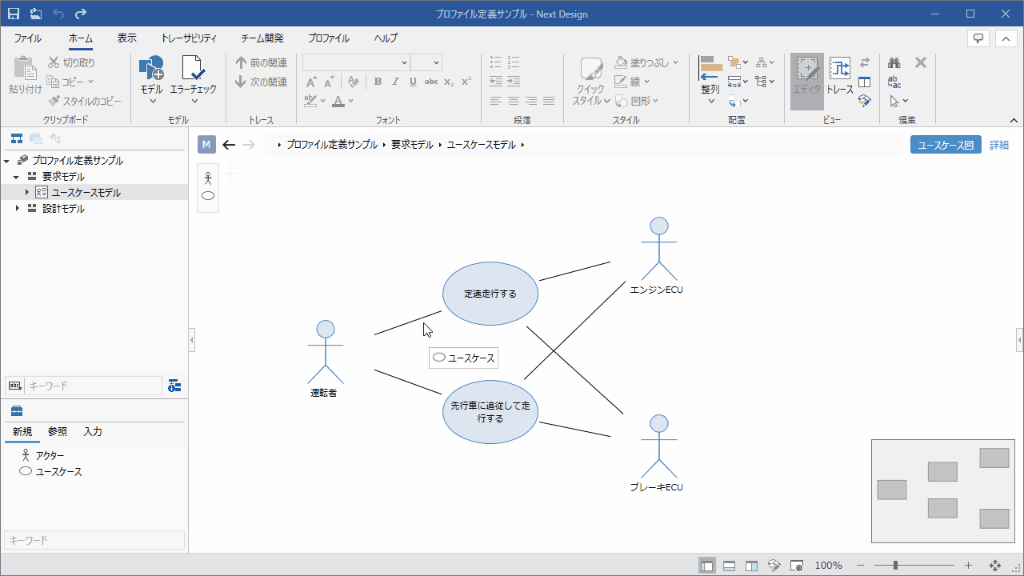Switch to トレース trace view
Viewport: 1024px width, 576px height.
[840, 77]
